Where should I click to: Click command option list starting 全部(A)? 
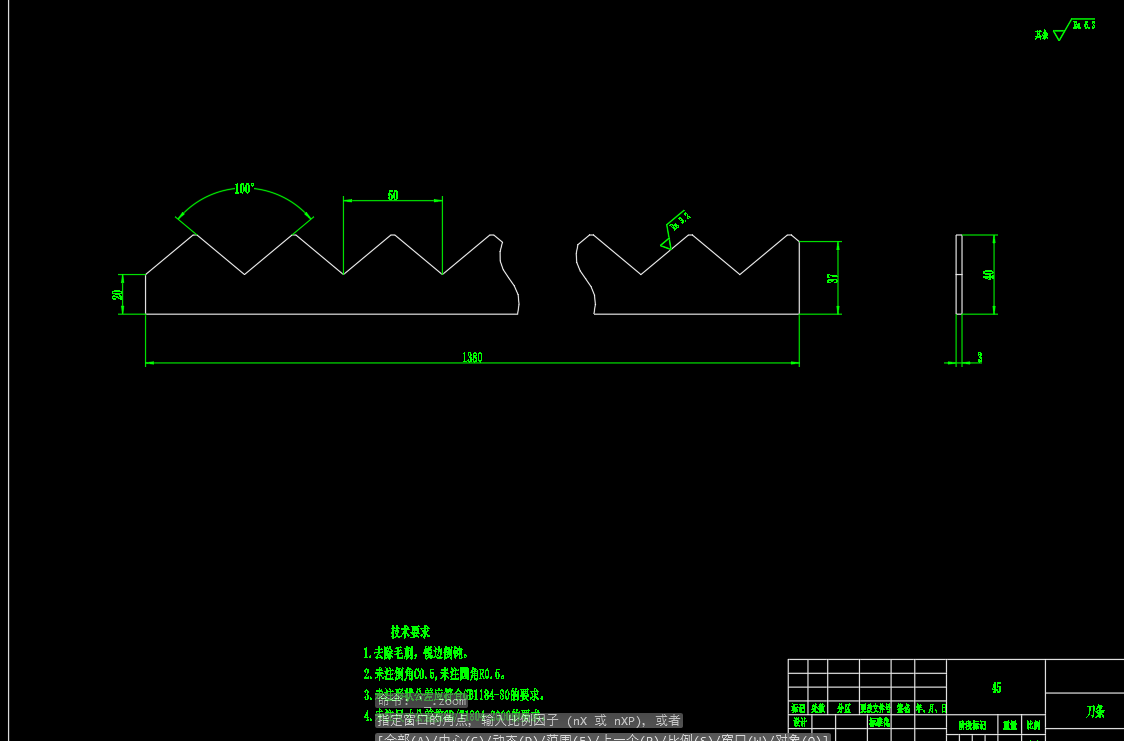point(602,737)
